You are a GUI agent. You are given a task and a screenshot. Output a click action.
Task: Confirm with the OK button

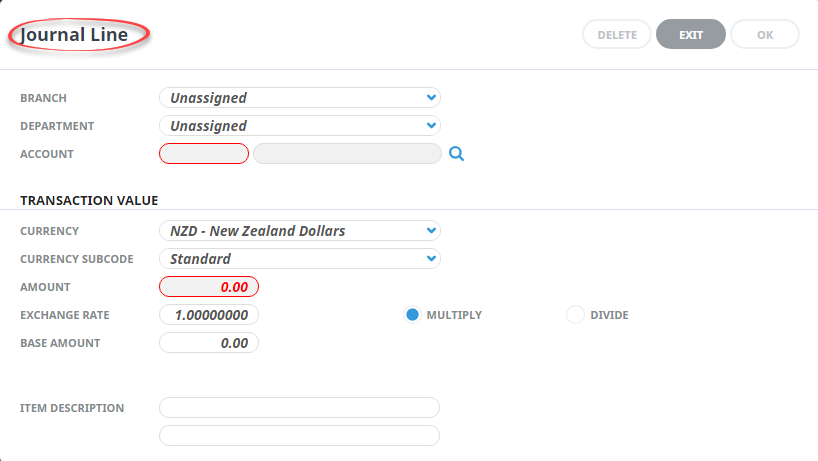click(x=765, y=34)
